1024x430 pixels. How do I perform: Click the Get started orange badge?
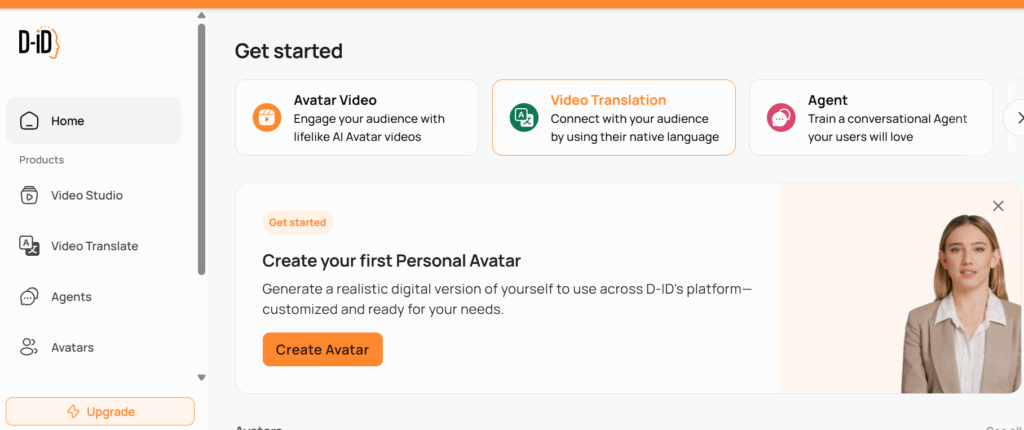[298, 222]
